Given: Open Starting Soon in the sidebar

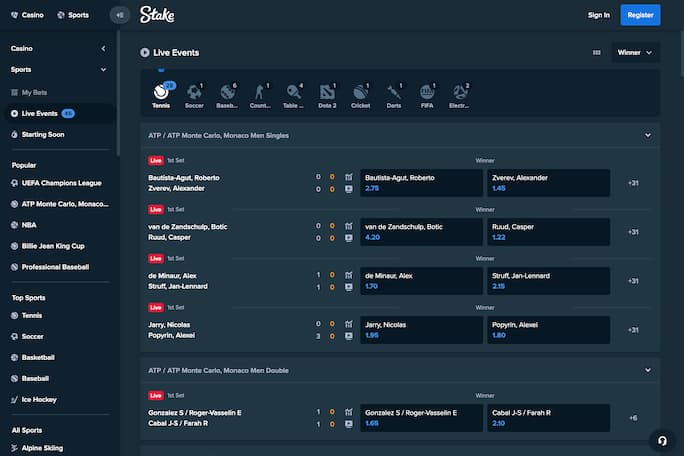Looking at the screenshot, I should point(43,134).
